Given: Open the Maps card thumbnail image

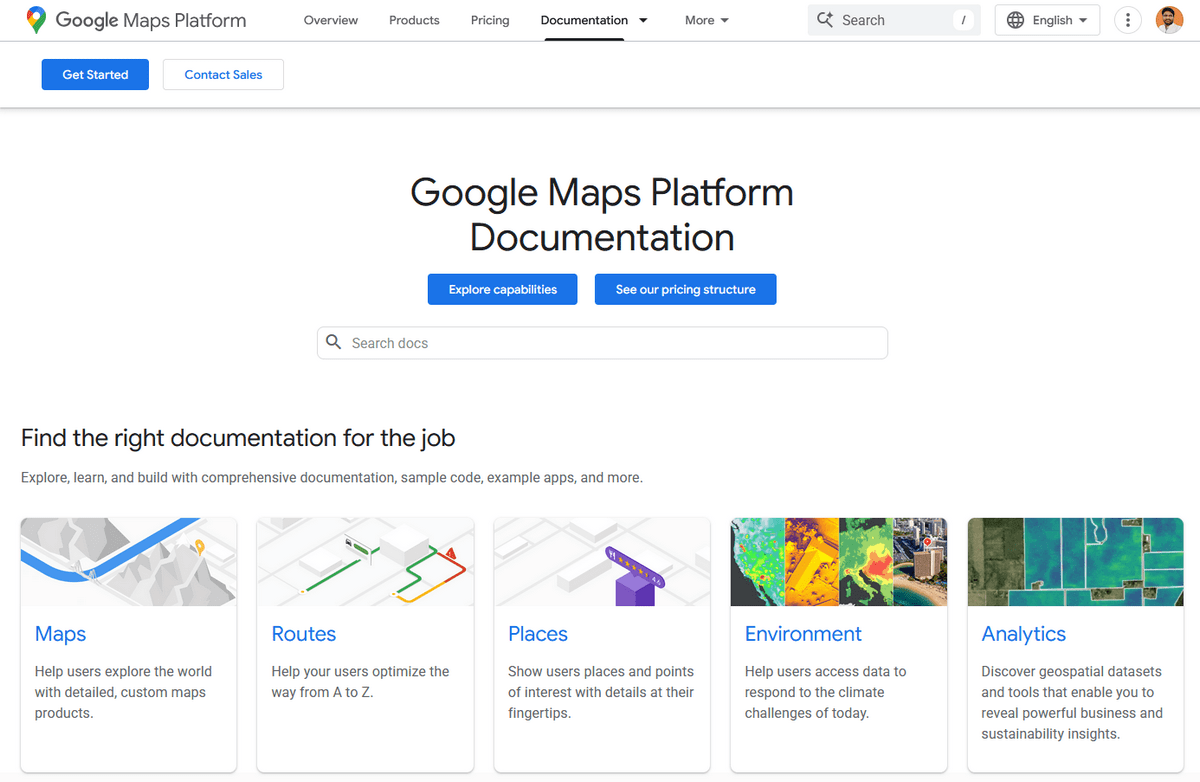Looking at the screenshot, I should point(129,562).
